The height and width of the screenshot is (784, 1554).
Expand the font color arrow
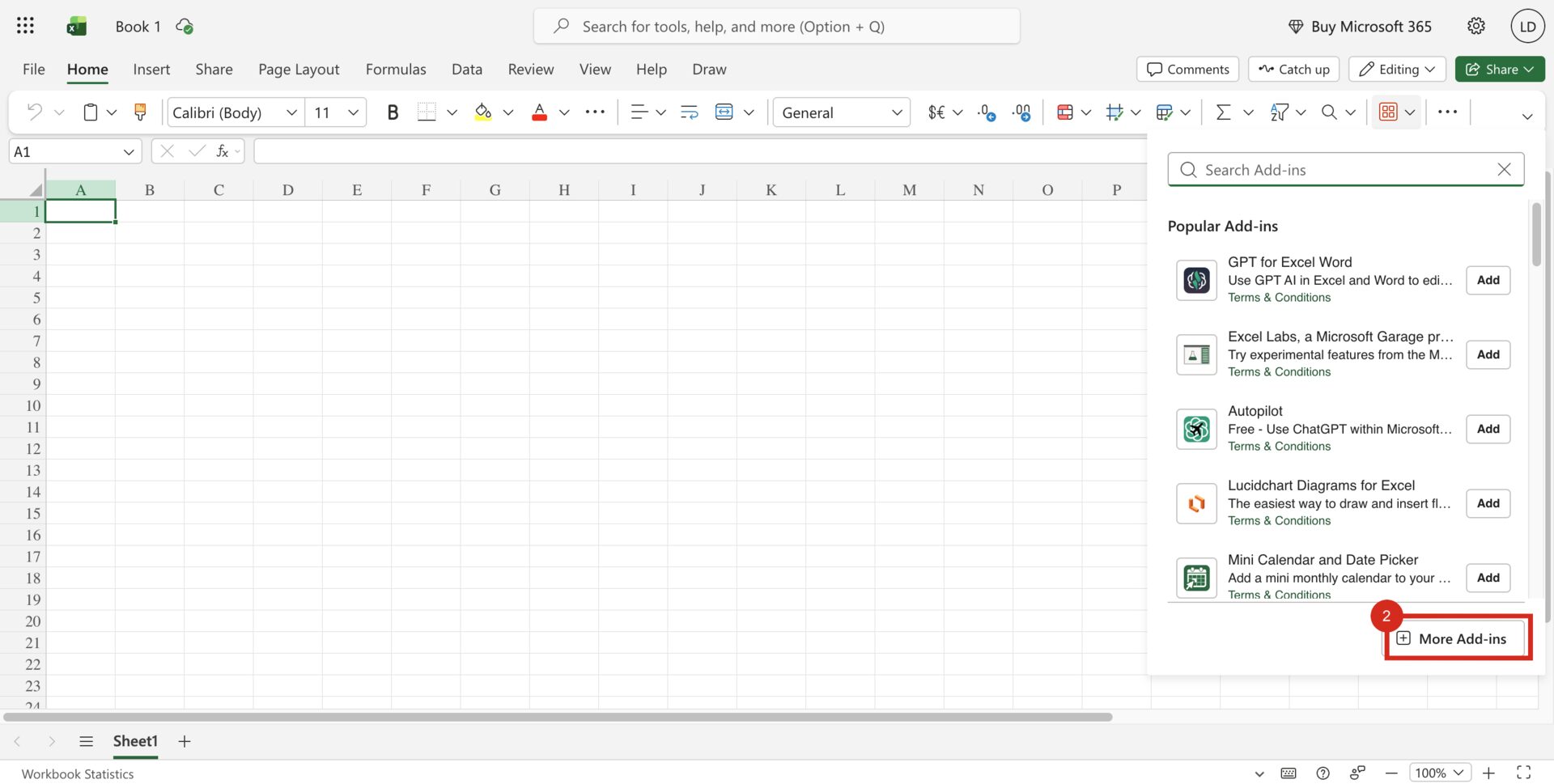click(x=564, y=112)
